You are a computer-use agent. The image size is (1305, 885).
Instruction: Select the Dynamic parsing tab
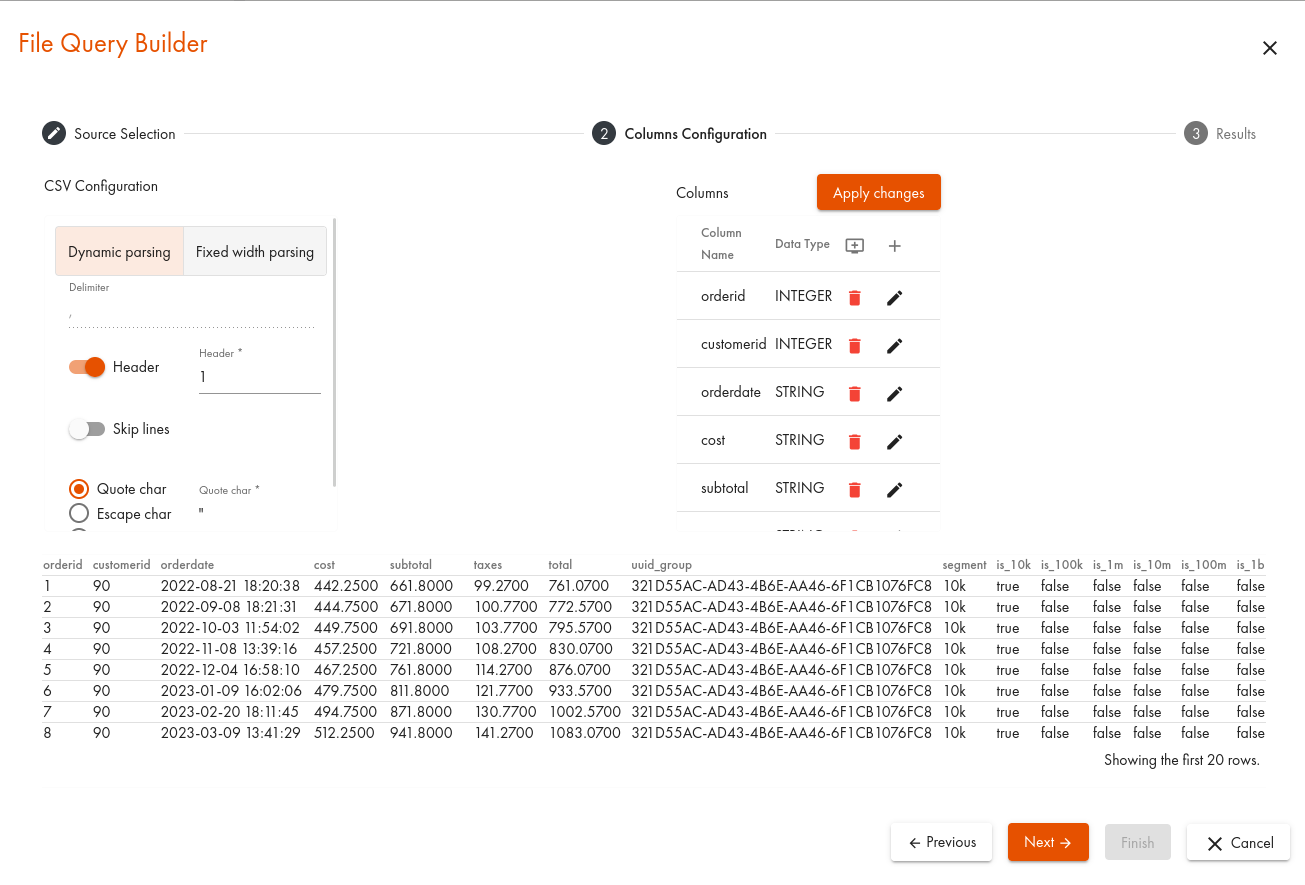(119, 252)
